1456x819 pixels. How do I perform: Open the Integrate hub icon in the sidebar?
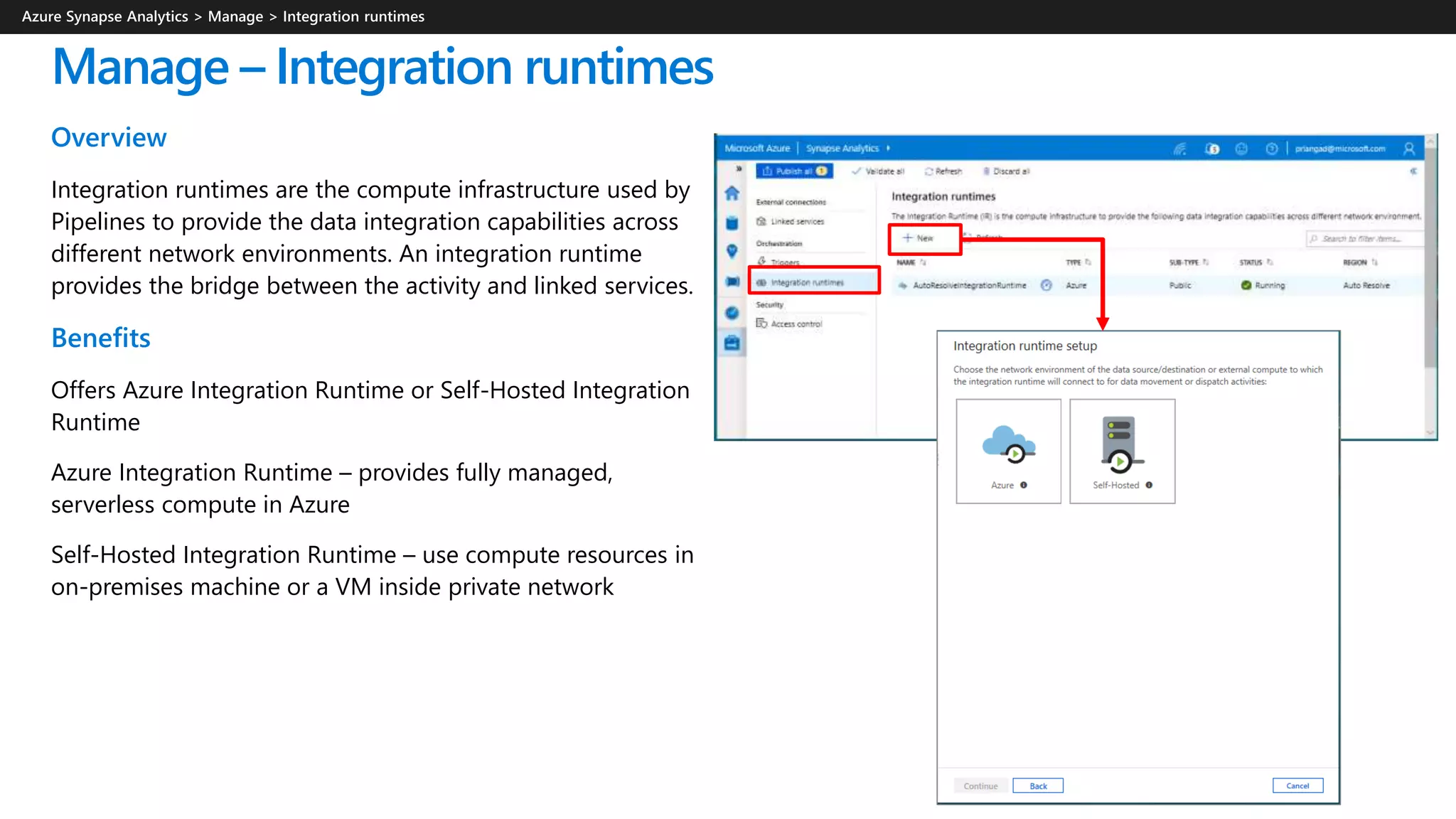732,282
